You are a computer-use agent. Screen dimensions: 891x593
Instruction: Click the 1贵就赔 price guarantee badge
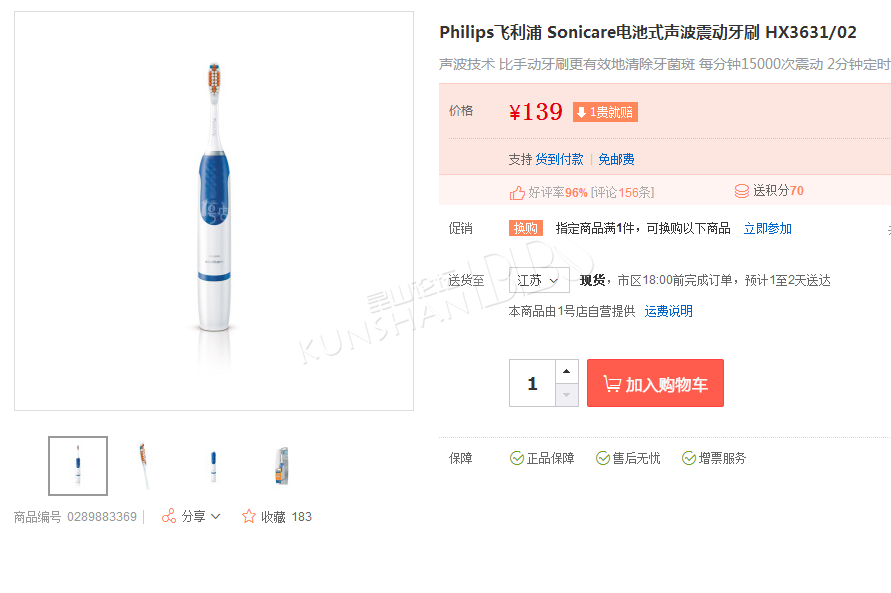(605, 112)
